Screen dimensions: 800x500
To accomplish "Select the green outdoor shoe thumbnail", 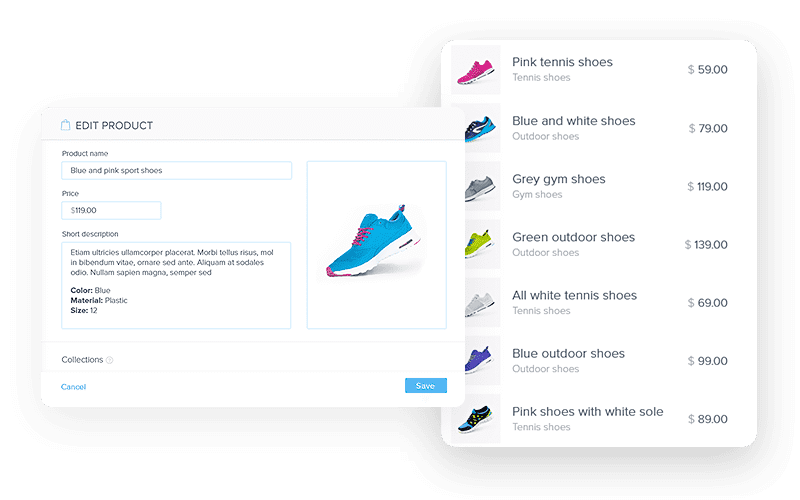I will coord(483,244).
